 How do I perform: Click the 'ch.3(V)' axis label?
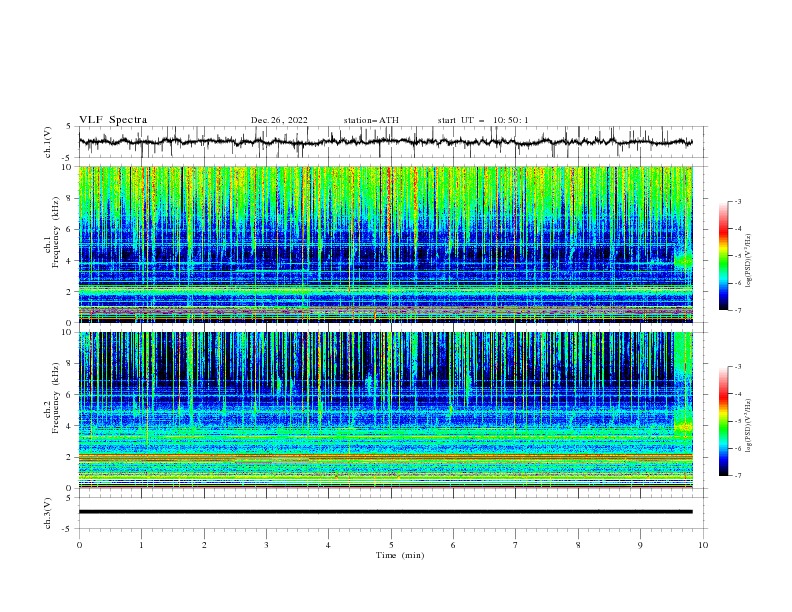[x=48, y=513]
